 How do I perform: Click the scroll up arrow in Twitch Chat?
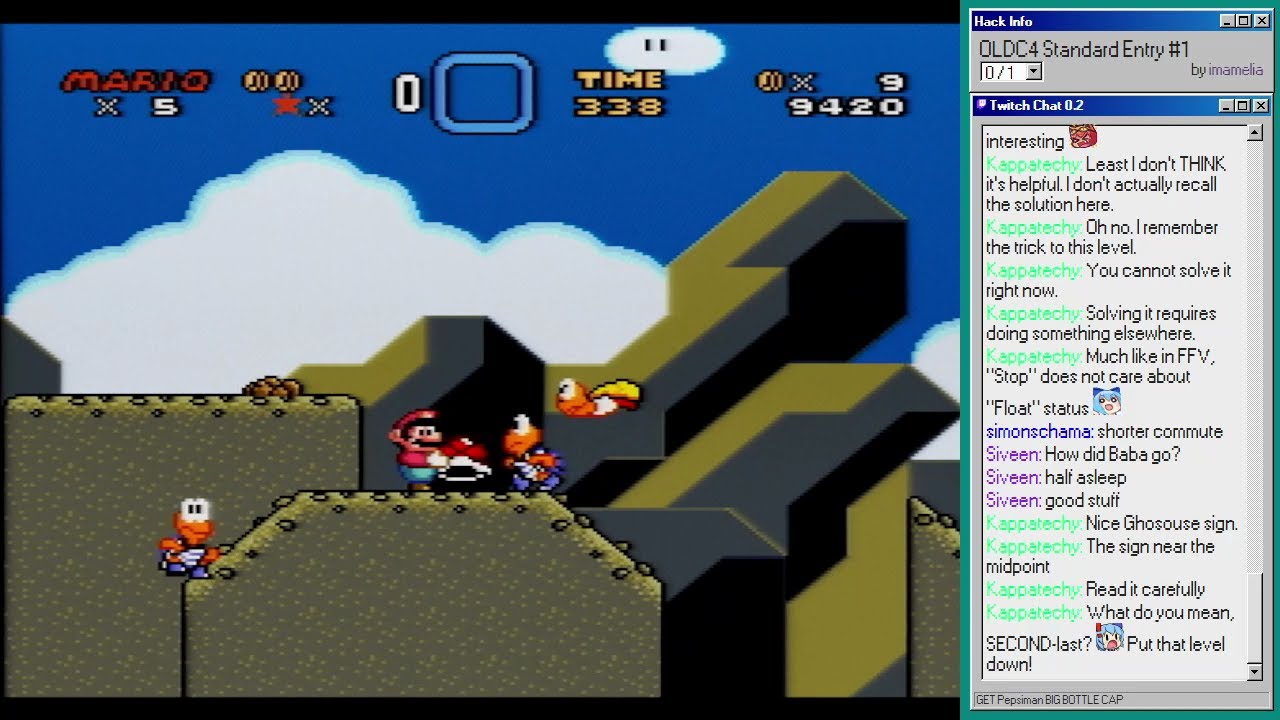tap(1255, 133)
